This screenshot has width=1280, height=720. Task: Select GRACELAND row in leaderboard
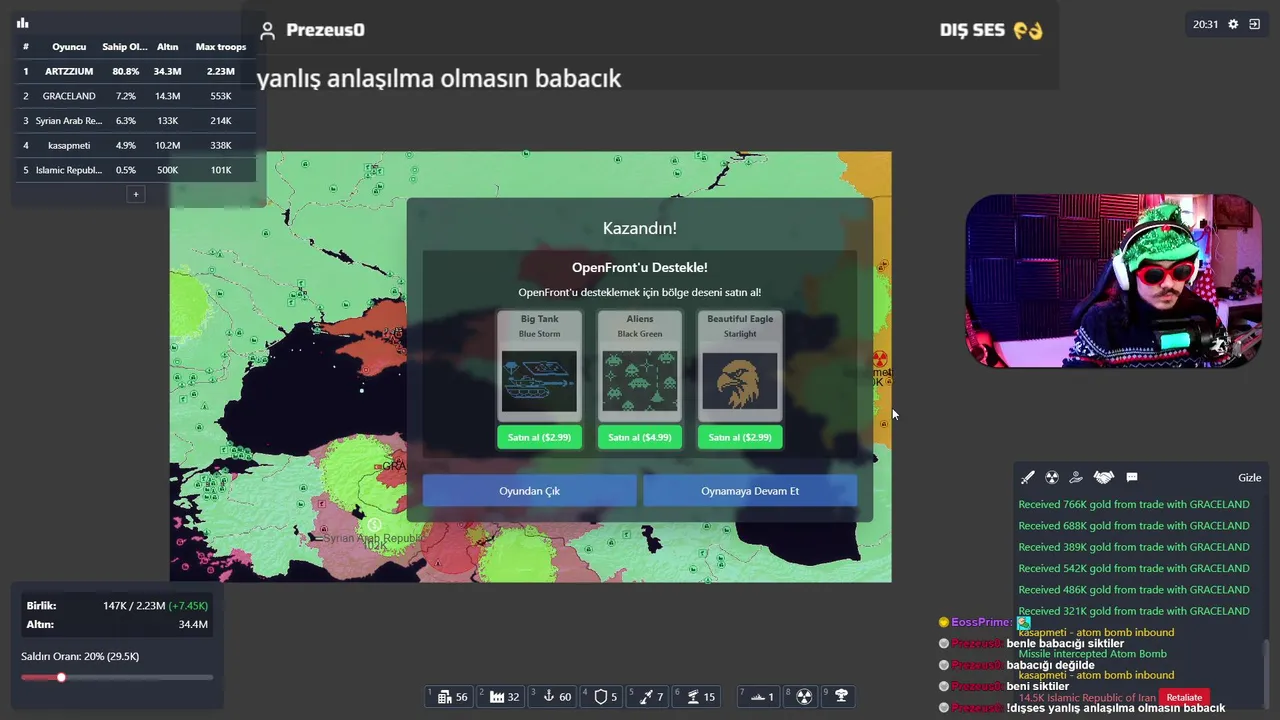[x=134, y=96]
